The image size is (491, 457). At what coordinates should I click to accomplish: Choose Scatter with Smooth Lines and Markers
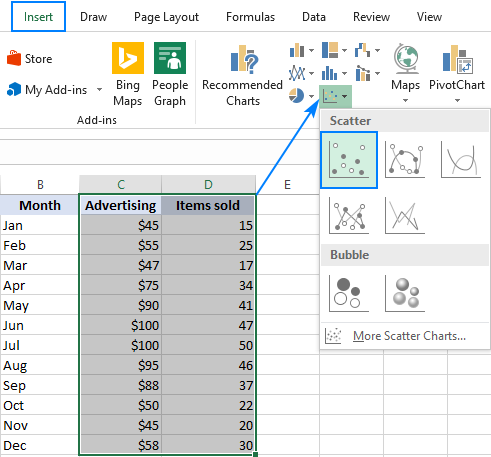[x=405, y=159]
